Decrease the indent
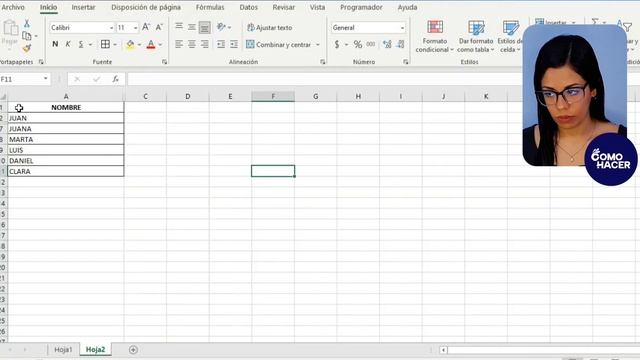Image resolution: width=640 pixels, height=360 pixels. 221,44
